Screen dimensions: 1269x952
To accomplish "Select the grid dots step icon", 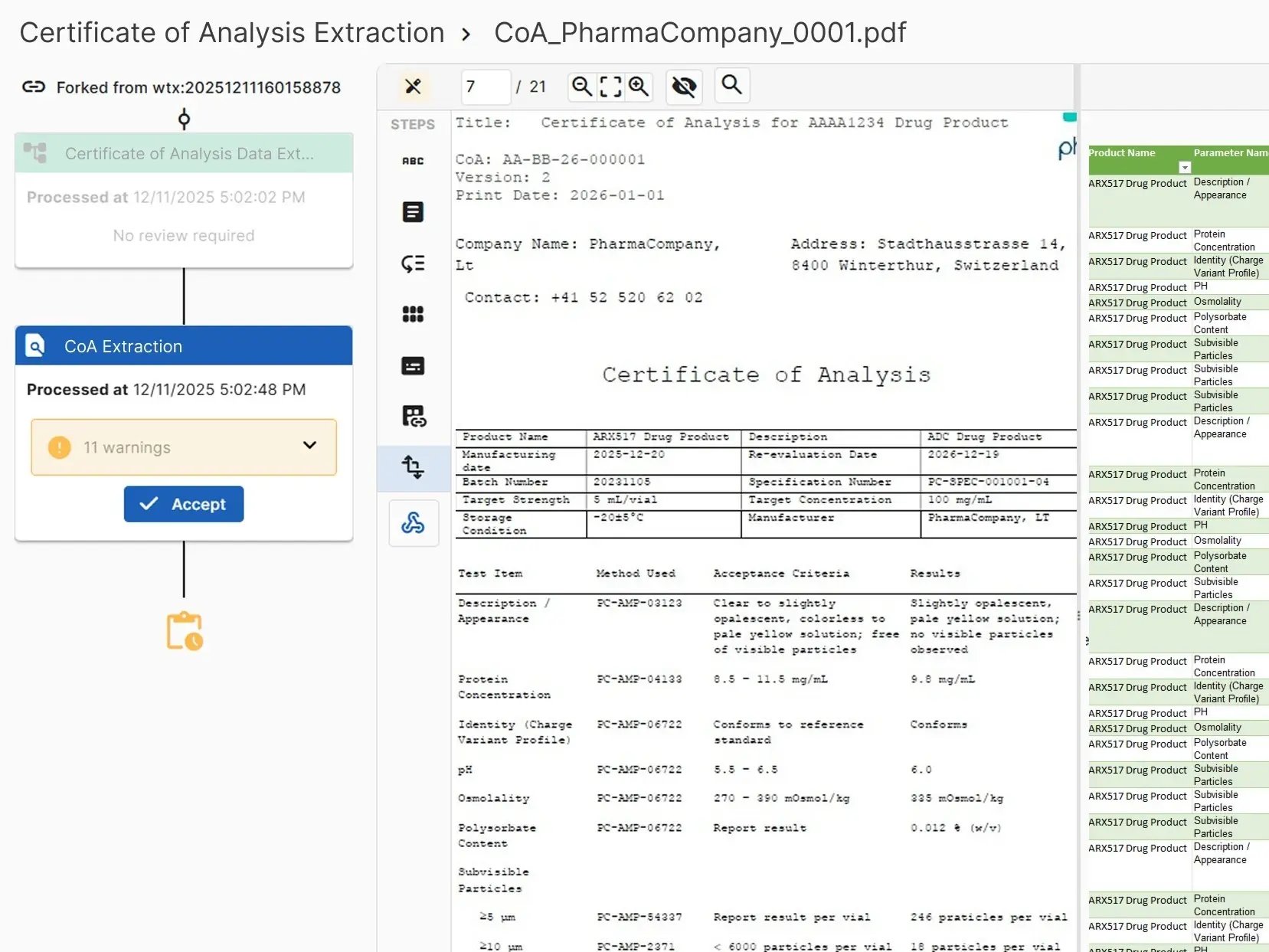I will coord(413,314).
